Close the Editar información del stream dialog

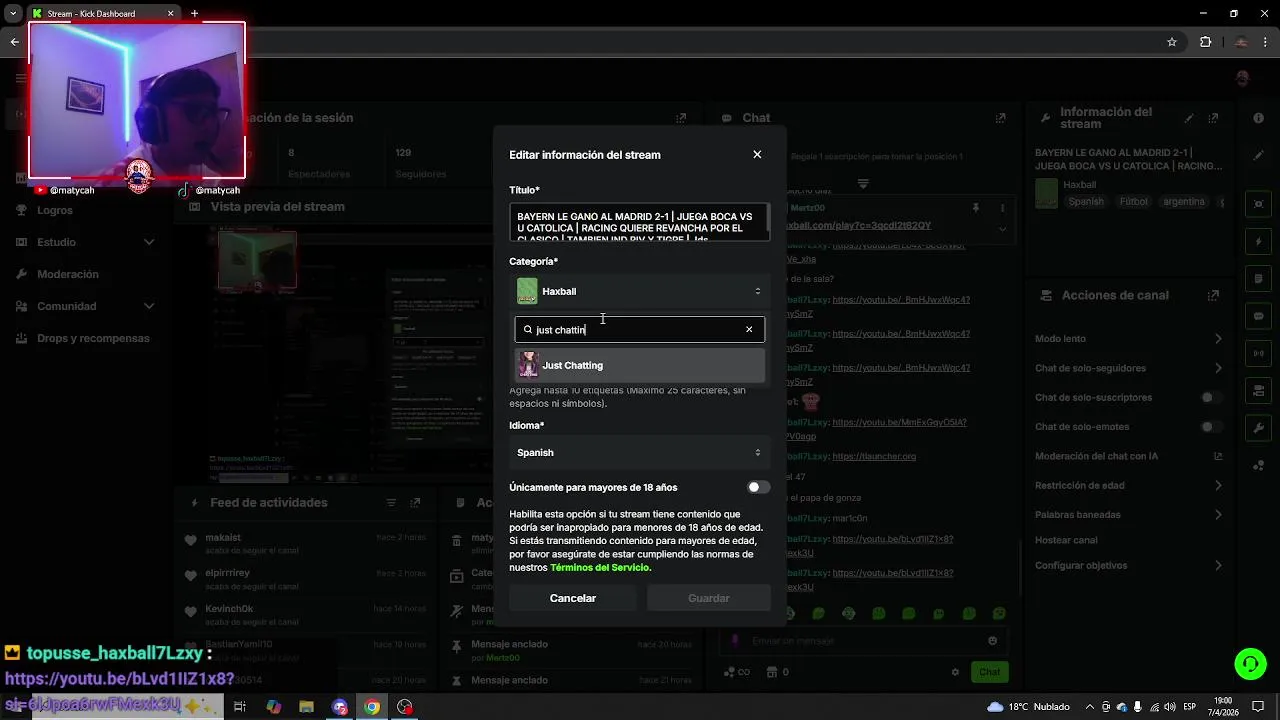(x=757, y=154)
